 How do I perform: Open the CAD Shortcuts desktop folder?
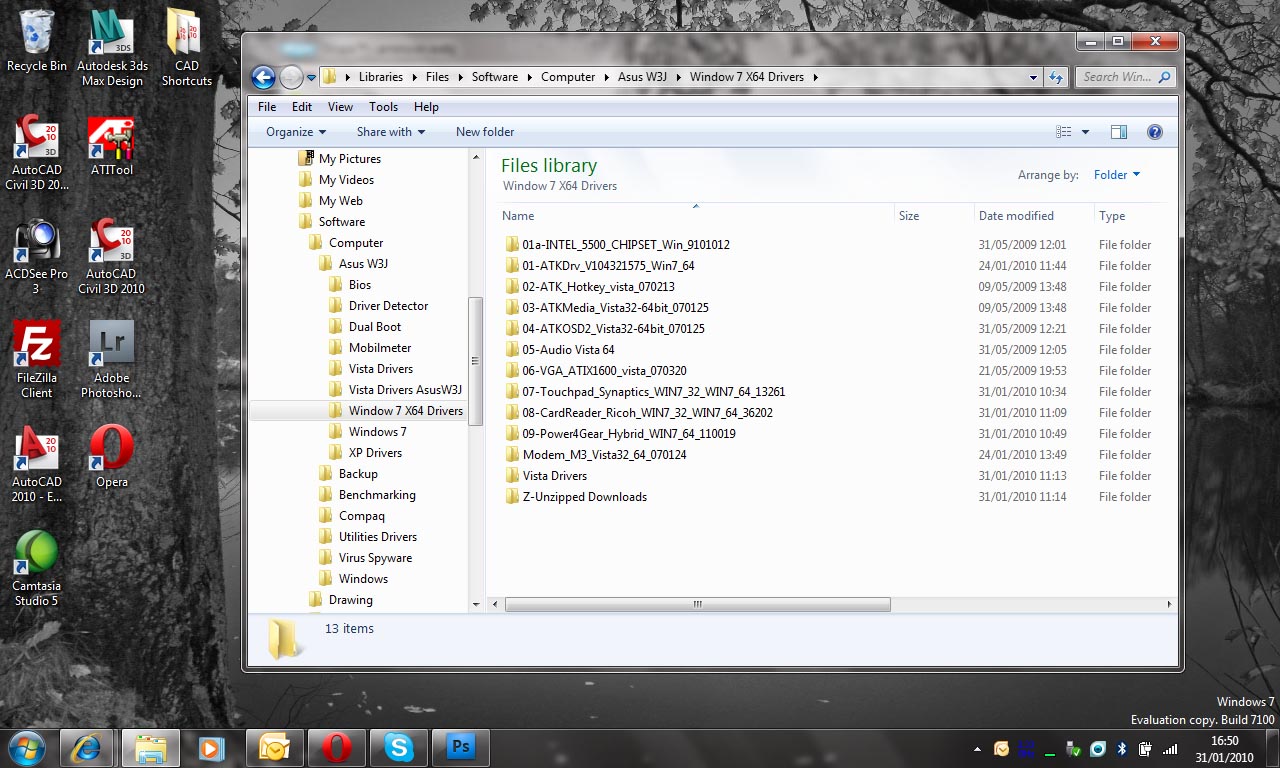coord(186,47)
